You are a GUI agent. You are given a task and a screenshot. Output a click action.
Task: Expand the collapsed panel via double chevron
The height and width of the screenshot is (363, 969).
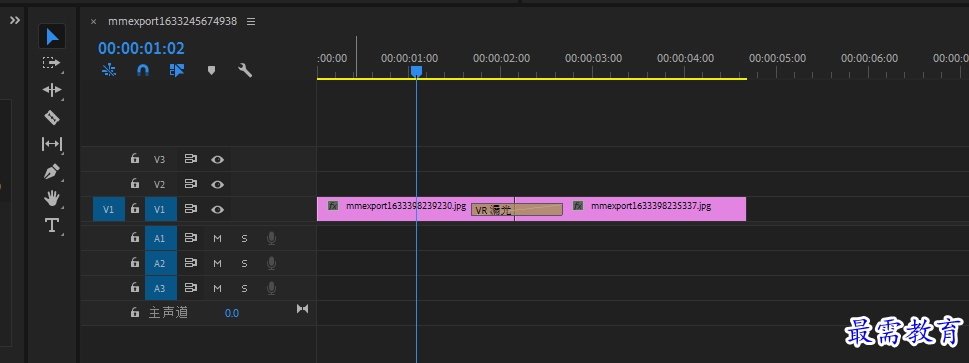[15, 20]
